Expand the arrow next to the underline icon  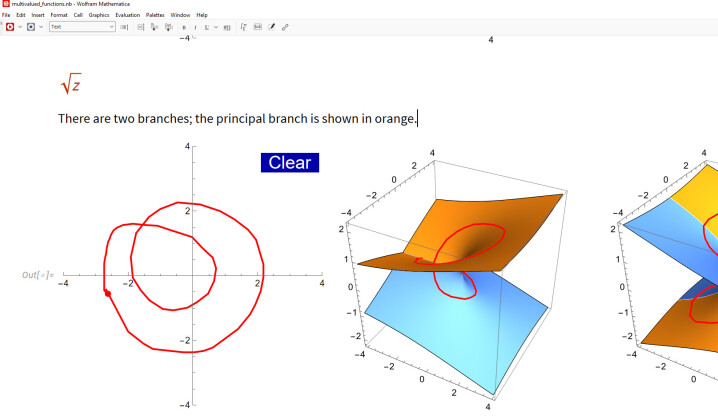tap(216, 26)
